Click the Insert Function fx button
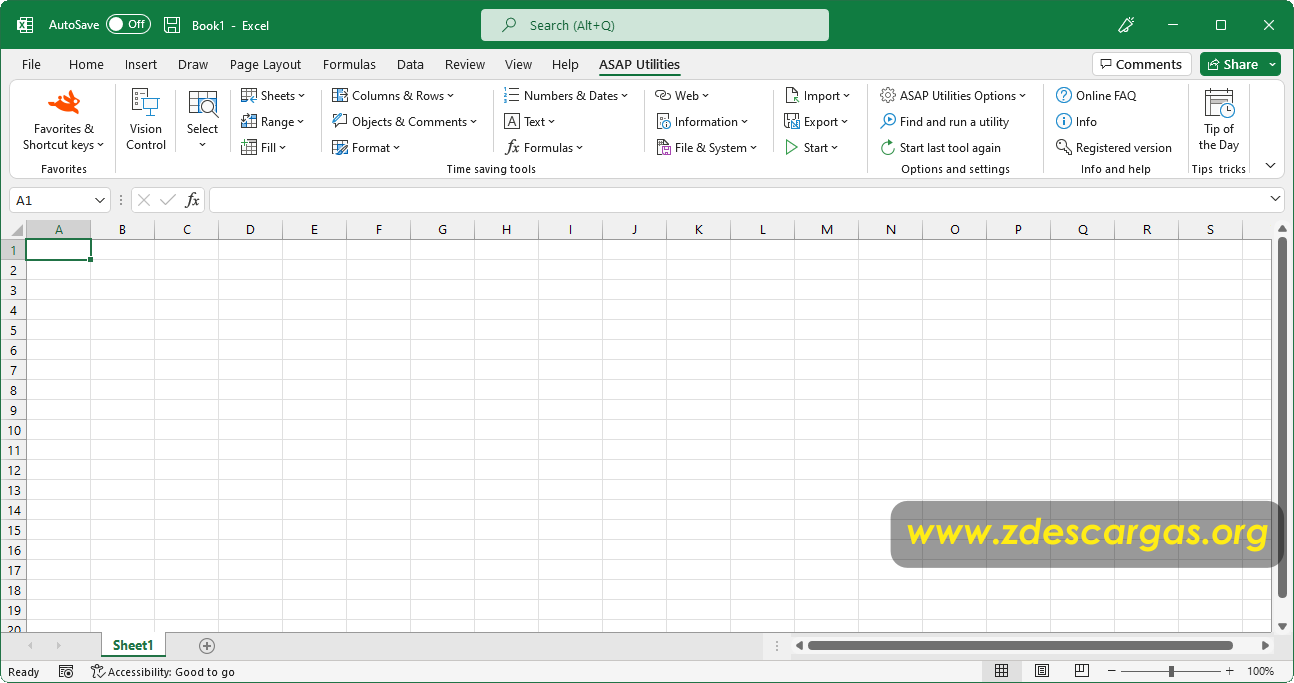The image size is (1294, 683). [x=192, y=200]
